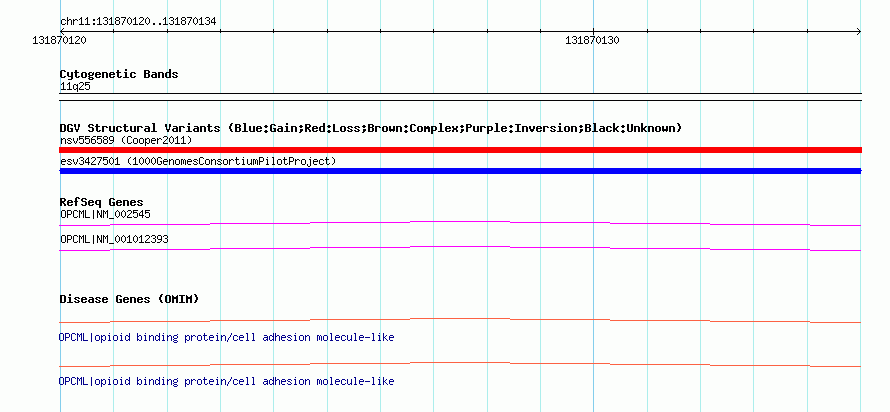Click the blue esv3427501 gain variant bar
Viewport: 890px width, 412px height.
(x=460, y=171)
